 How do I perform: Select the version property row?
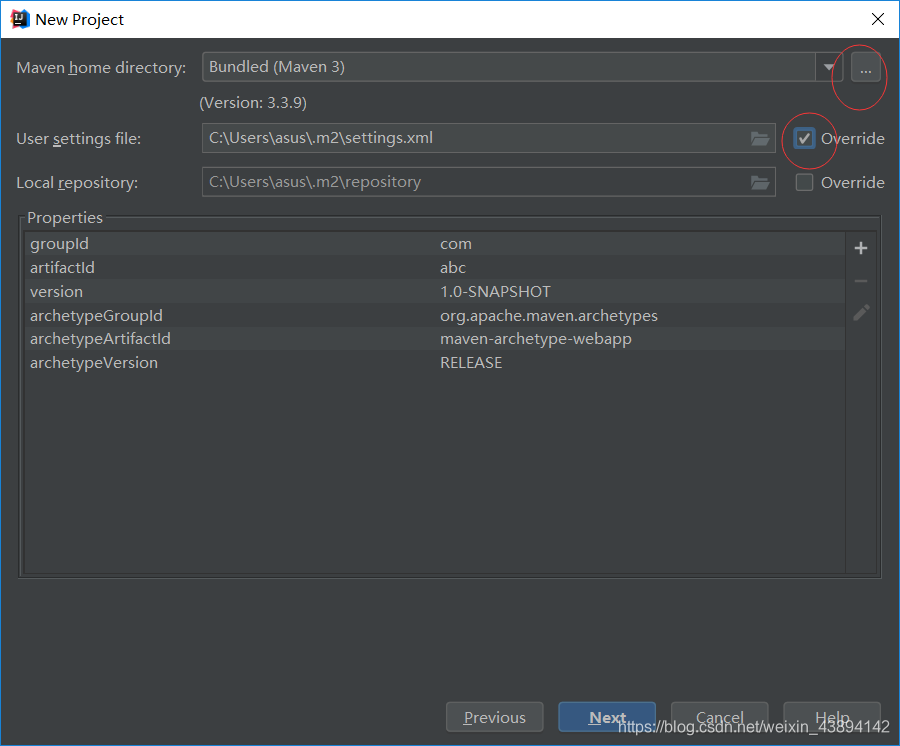(435, 292)
